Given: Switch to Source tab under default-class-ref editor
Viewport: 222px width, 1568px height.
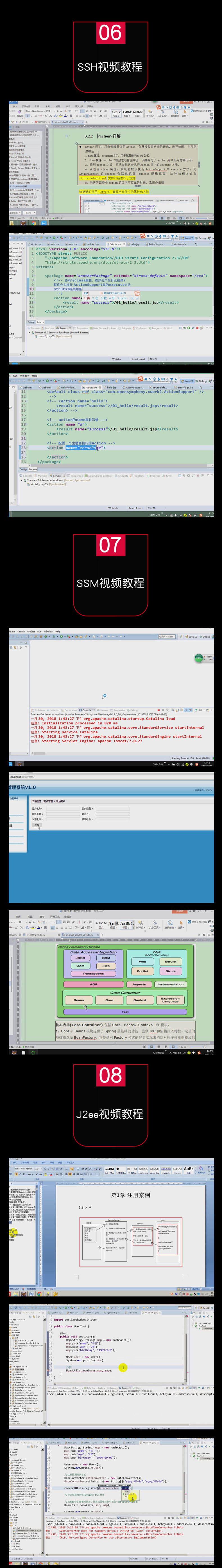Looking at the screenshot, I should click(x=33, y=469).
